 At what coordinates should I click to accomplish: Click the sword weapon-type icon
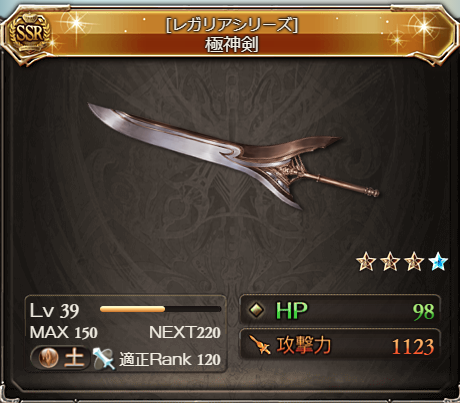(104, 359)
